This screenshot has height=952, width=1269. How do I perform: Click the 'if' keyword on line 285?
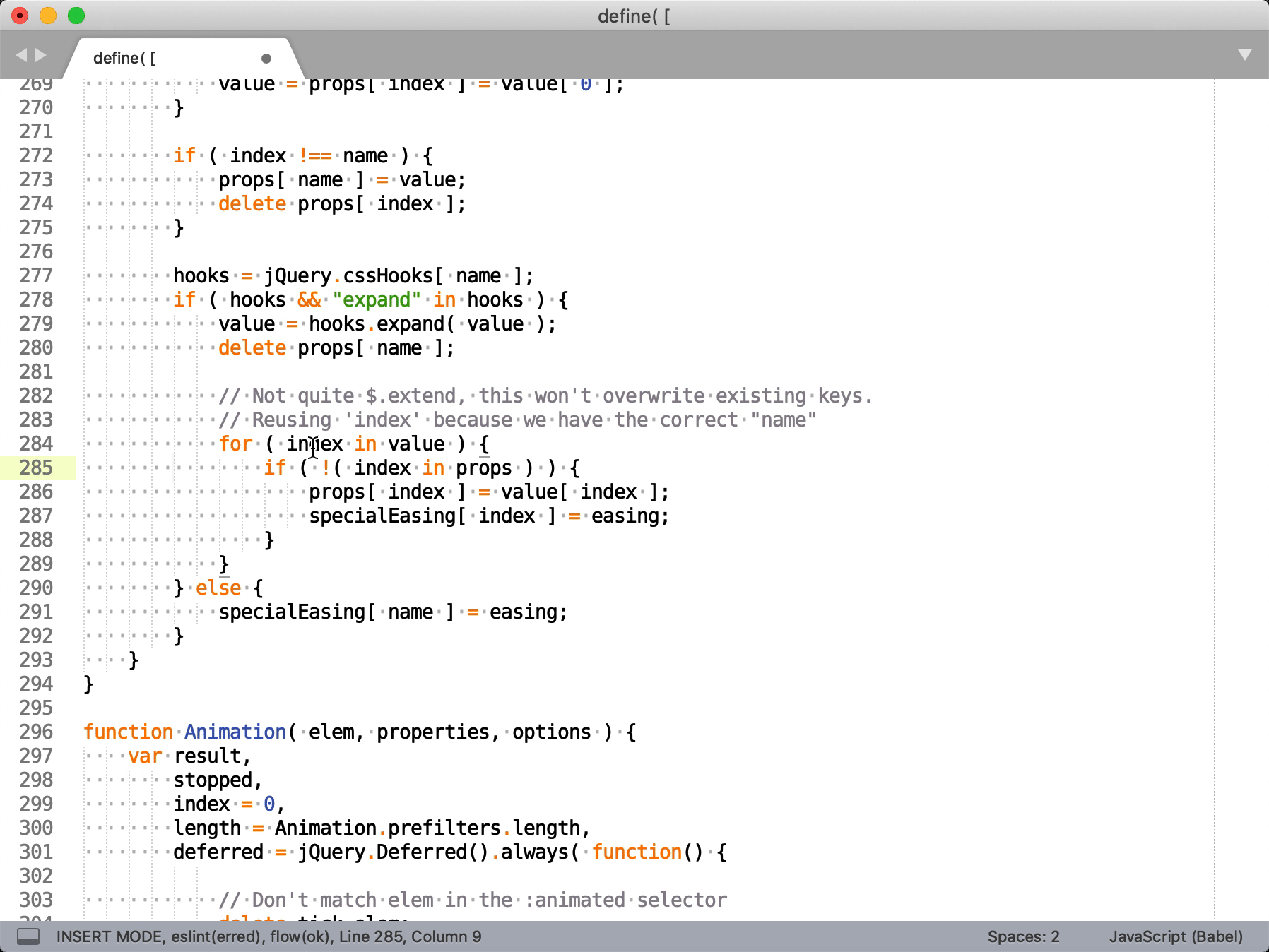275,468
